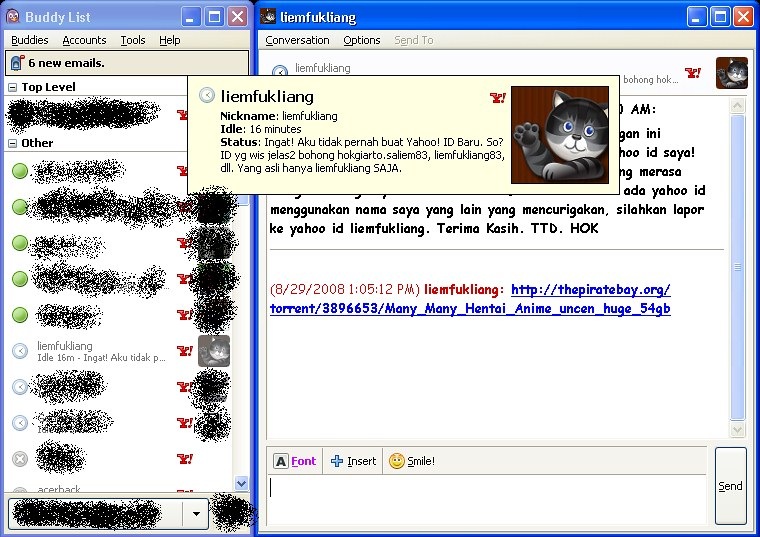Minimize the Buddy List window

tap(191, 17)
